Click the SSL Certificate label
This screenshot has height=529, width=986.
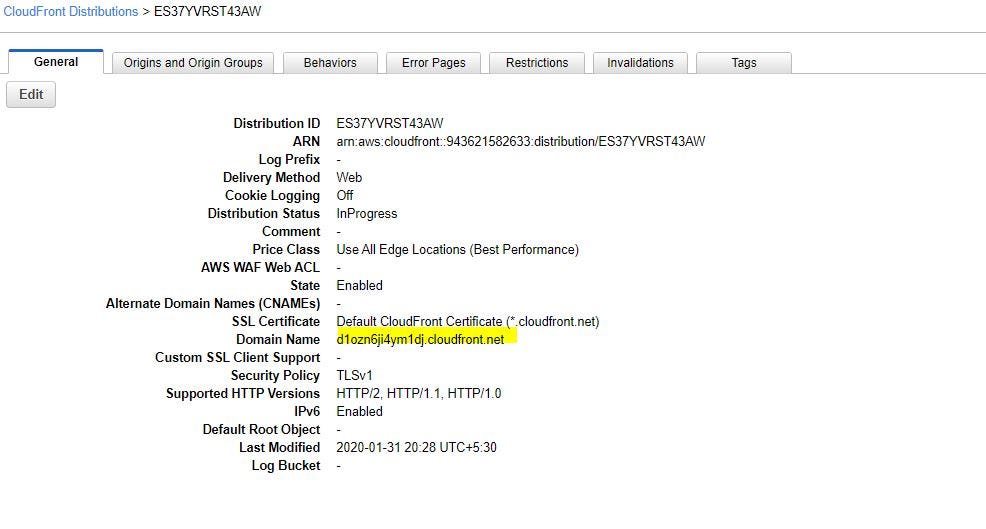pos(275,321)
